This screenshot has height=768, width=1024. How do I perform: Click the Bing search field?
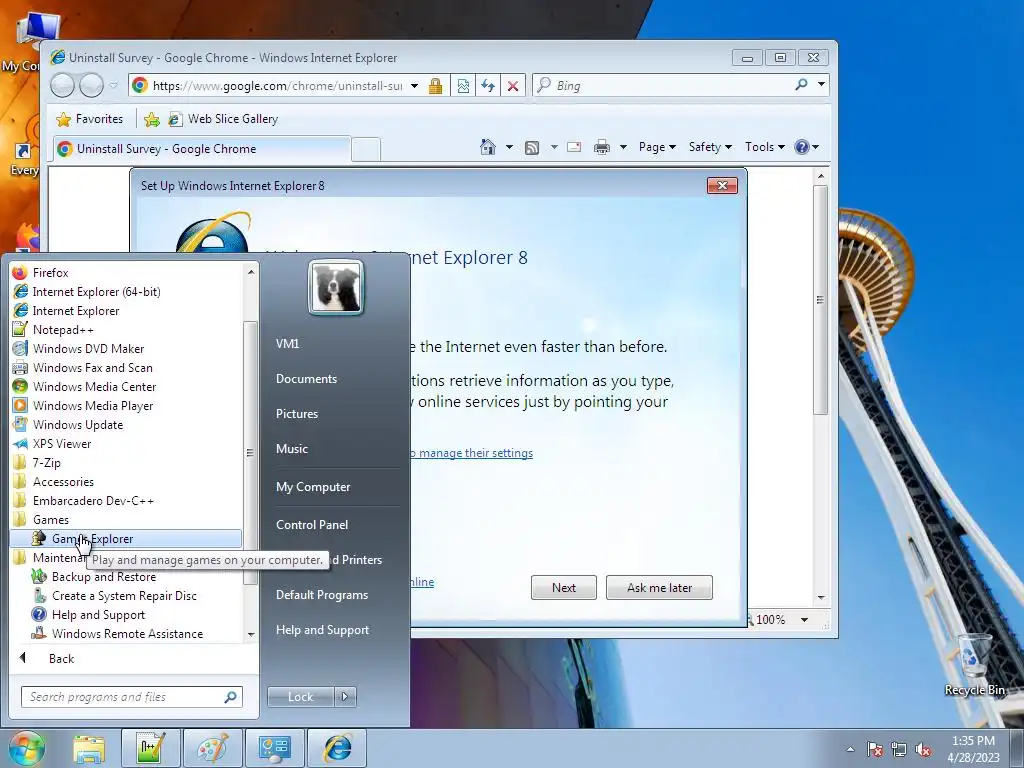point(662,86)
